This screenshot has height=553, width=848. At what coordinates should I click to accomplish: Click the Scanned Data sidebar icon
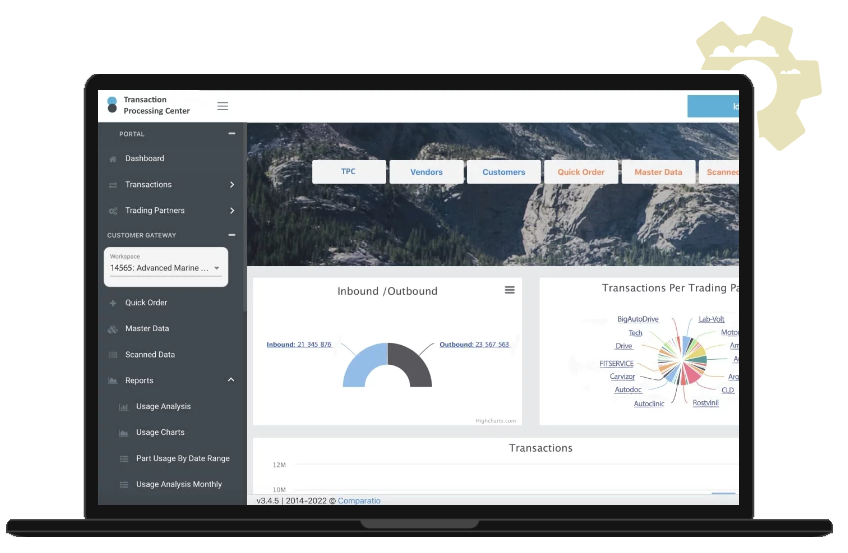tap(113, 355)
